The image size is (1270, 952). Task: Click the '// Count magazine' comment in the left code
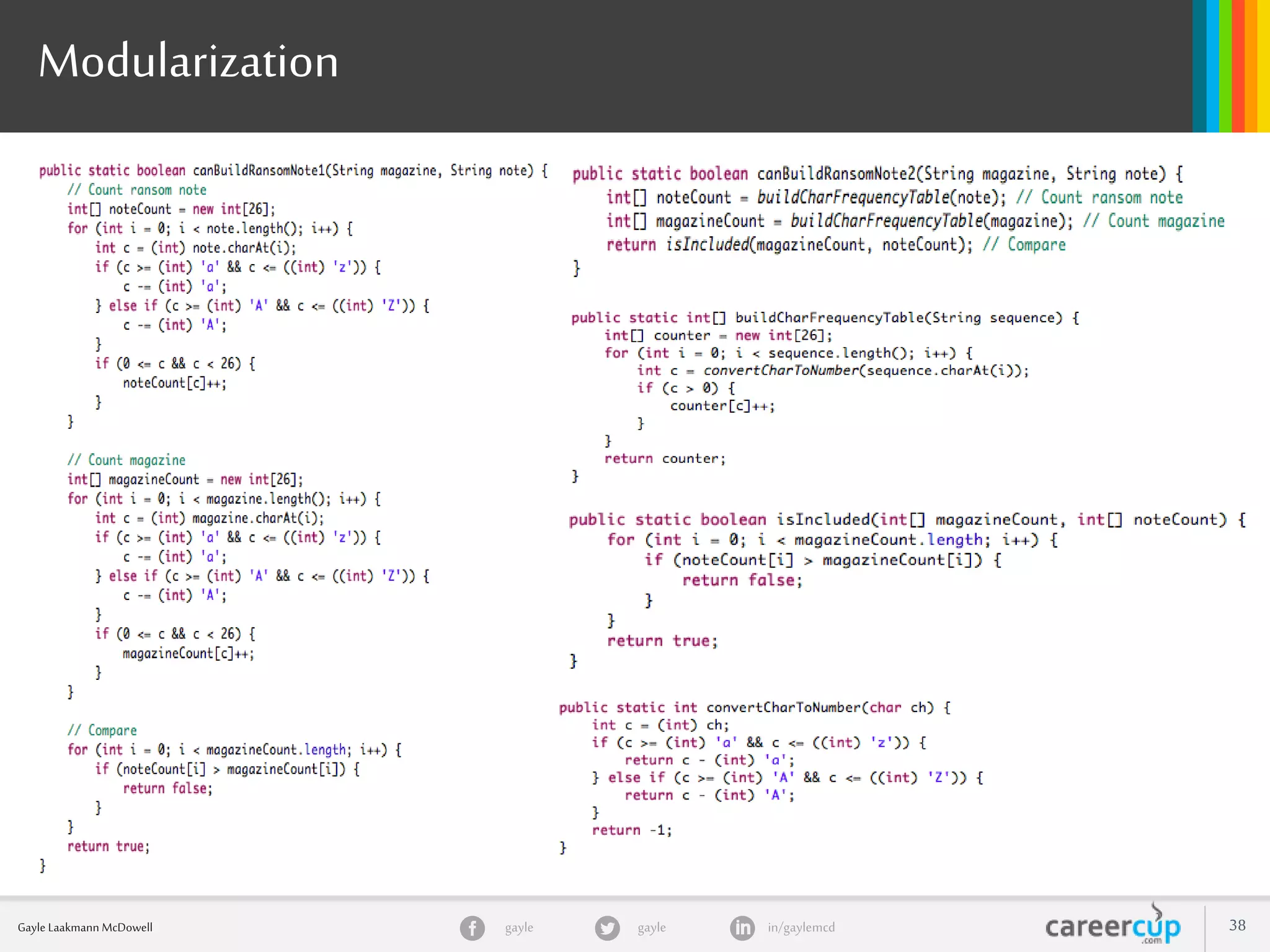click(127, 460)
